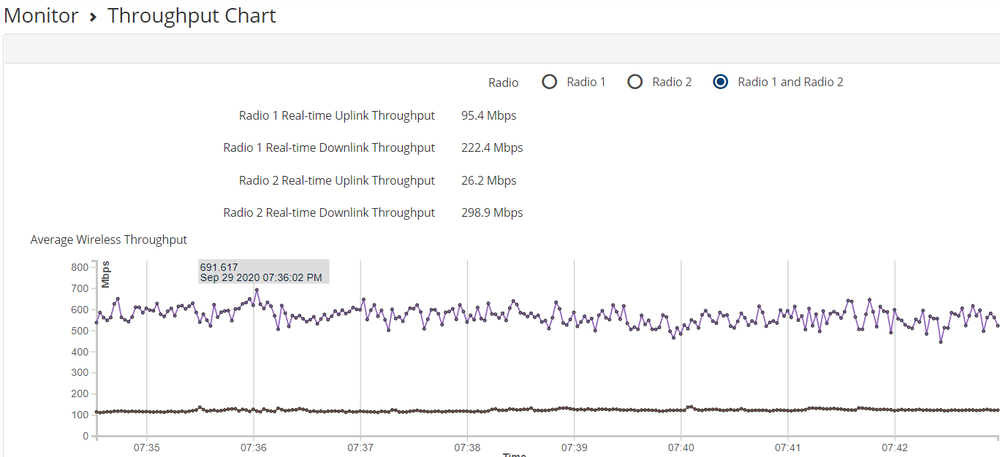Click Radio 1 Real-time Downlink Throughput label
The image size is (1000, 457).
coord(329,148)
